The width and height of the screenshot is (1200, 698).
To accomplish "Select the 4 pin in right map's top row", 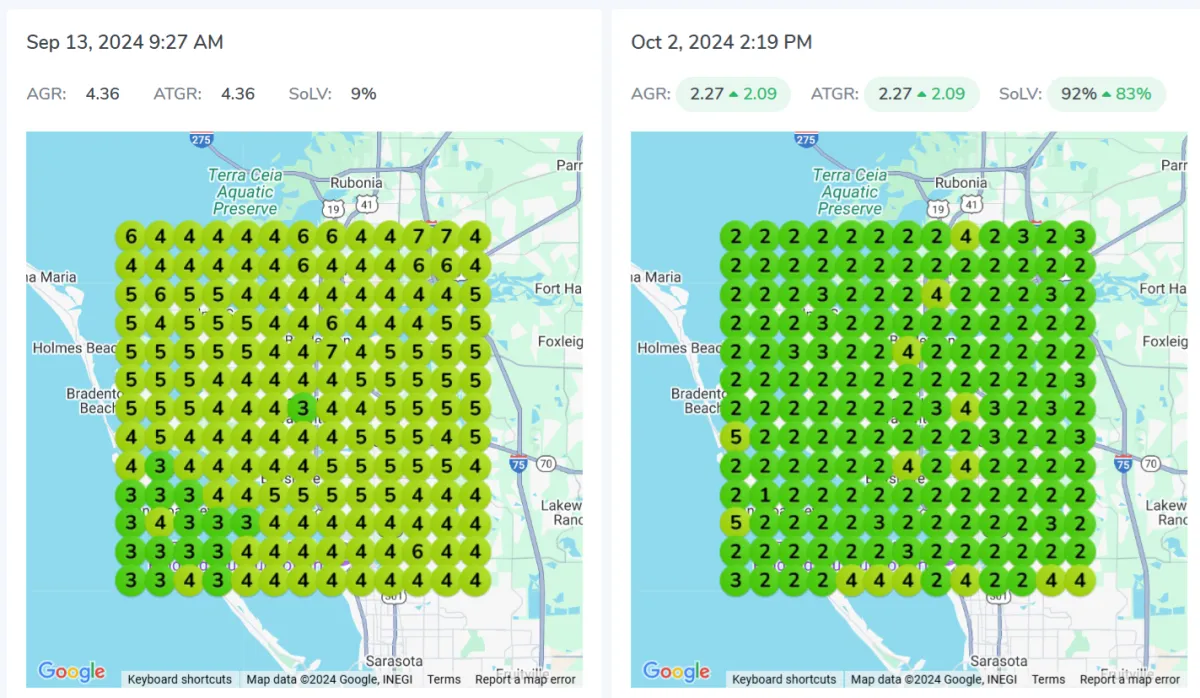I will pyautogui.click(x=964, y=237).
